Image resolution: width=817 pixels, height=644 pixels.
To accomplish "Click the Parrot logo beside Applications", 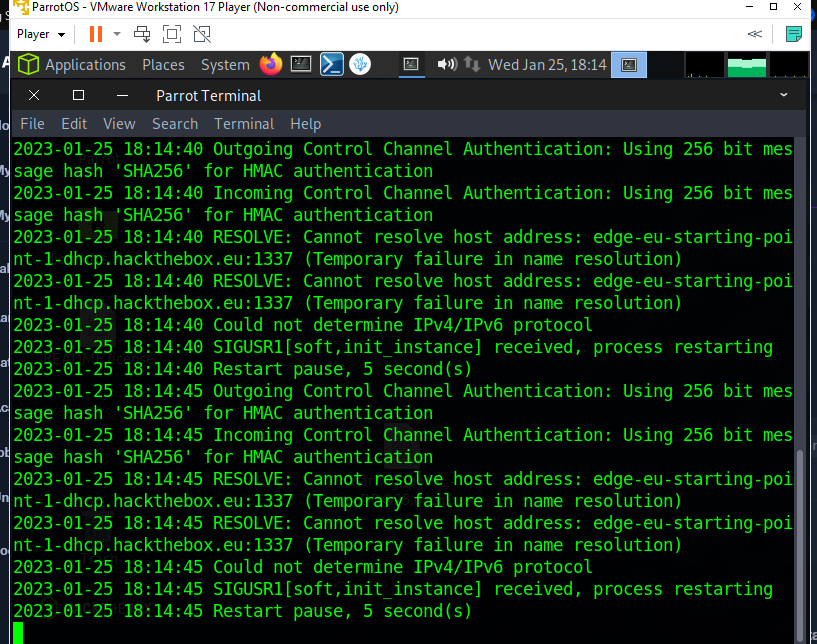I will point(27,63).
